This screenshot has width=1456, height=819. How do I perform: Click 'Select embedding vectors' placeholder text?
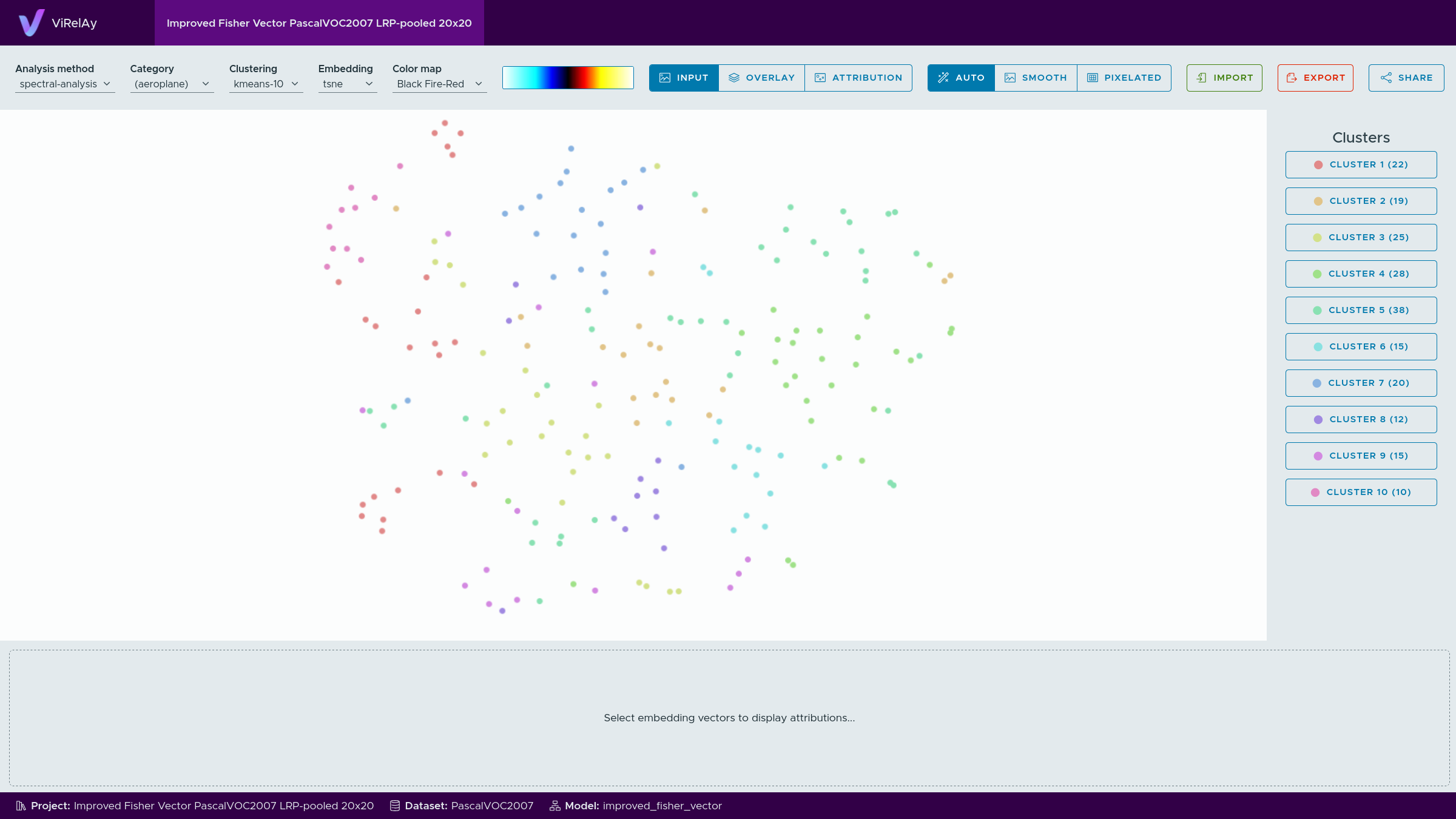[x=729, y=718]
